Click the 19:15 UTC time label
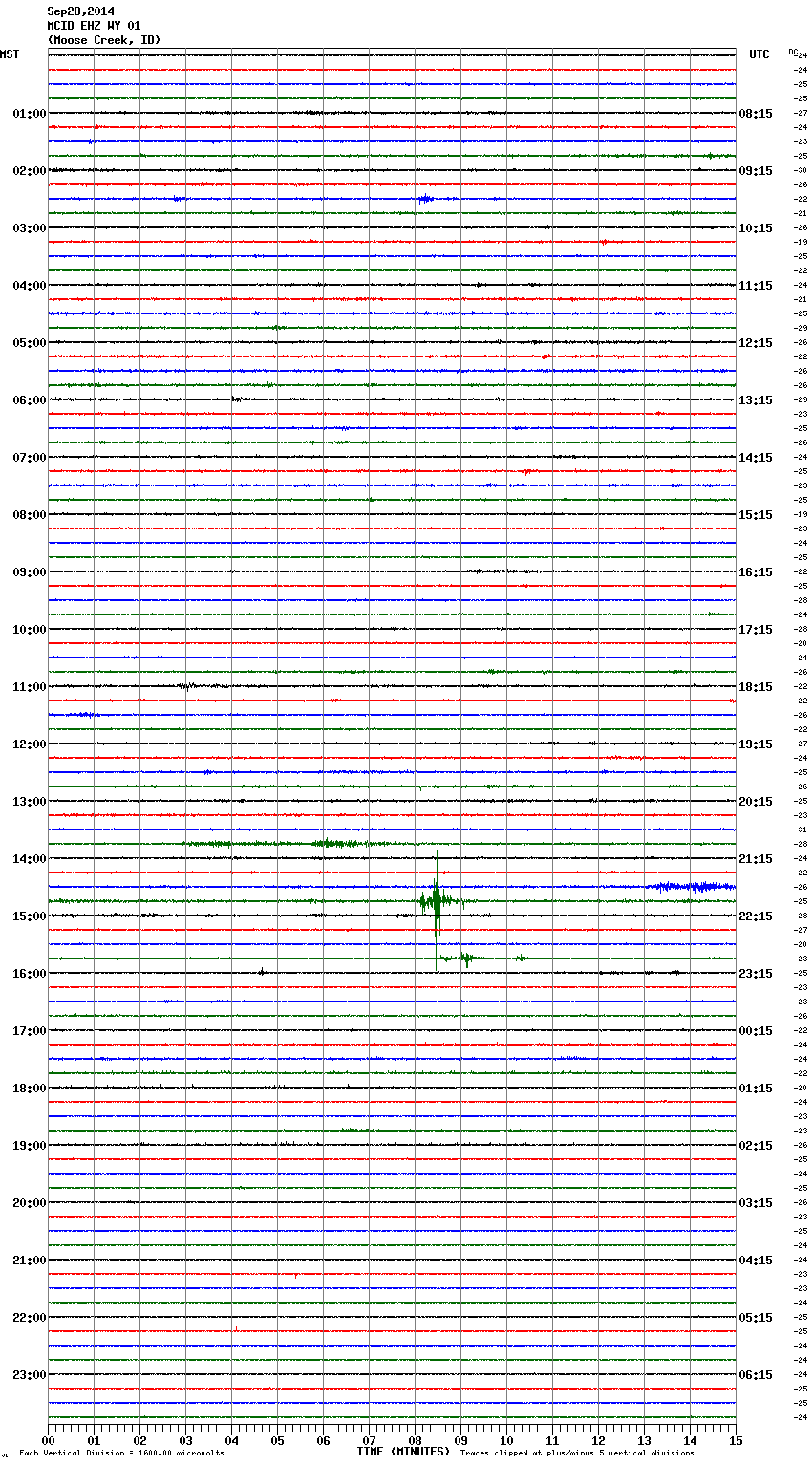This screenshot has width=812, height=1466. click(x=756, y=744)
